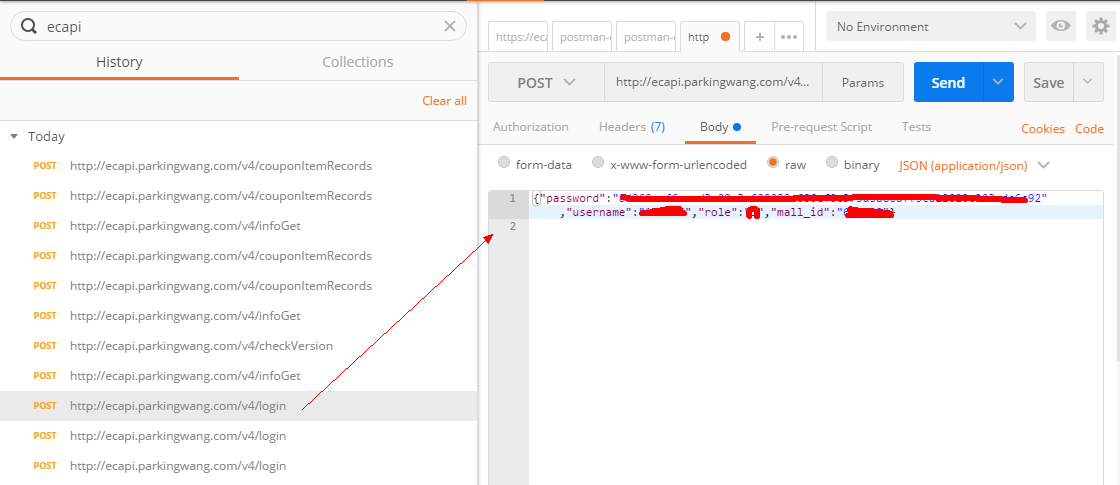
Task: Click the Cookies link
Action: [1043, 129]
